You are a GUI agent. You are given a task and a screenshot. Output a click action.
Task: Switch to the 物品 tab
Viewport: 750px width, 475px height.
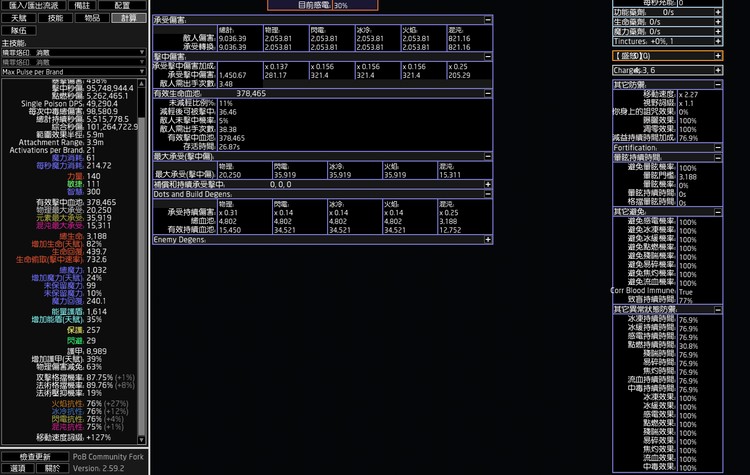click(91, 18)
